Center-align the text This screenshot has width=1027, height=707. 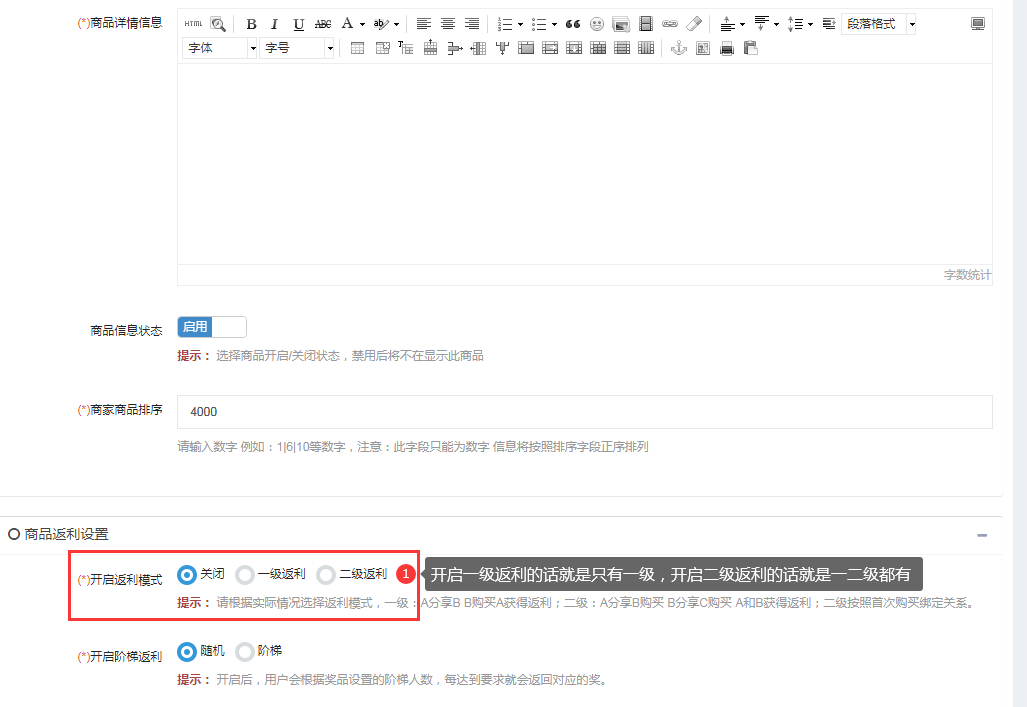(x=448, y=24)
